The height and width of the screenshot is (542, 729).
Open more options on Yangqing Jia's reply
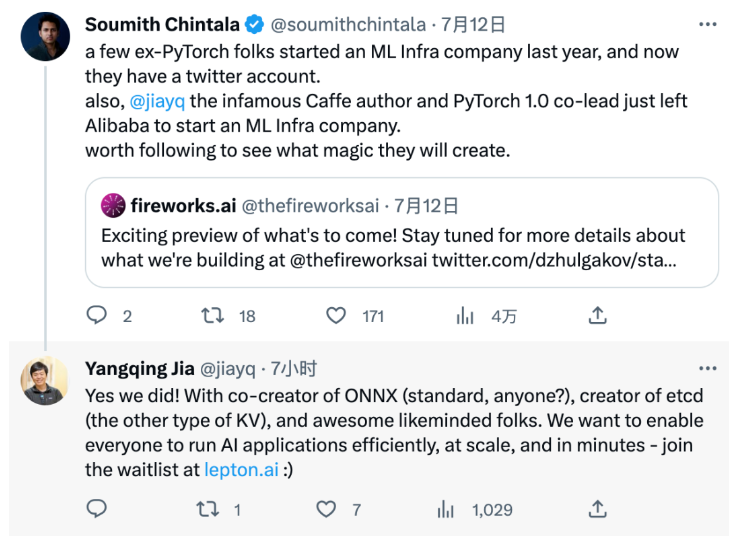tap(708, 368)
